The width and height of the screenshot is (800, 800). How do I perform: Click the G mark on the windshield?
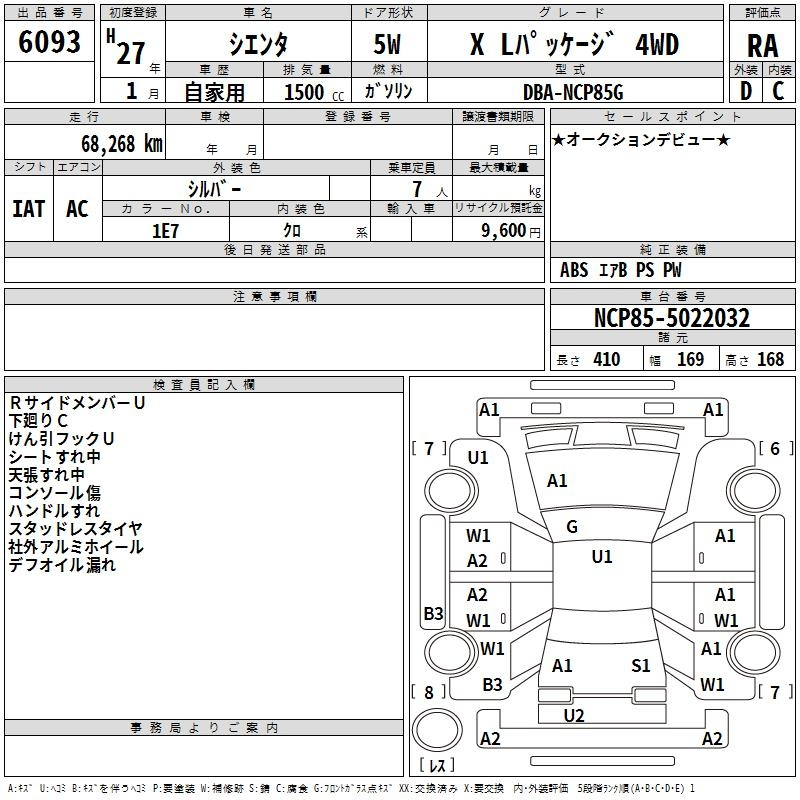point(572,527)
